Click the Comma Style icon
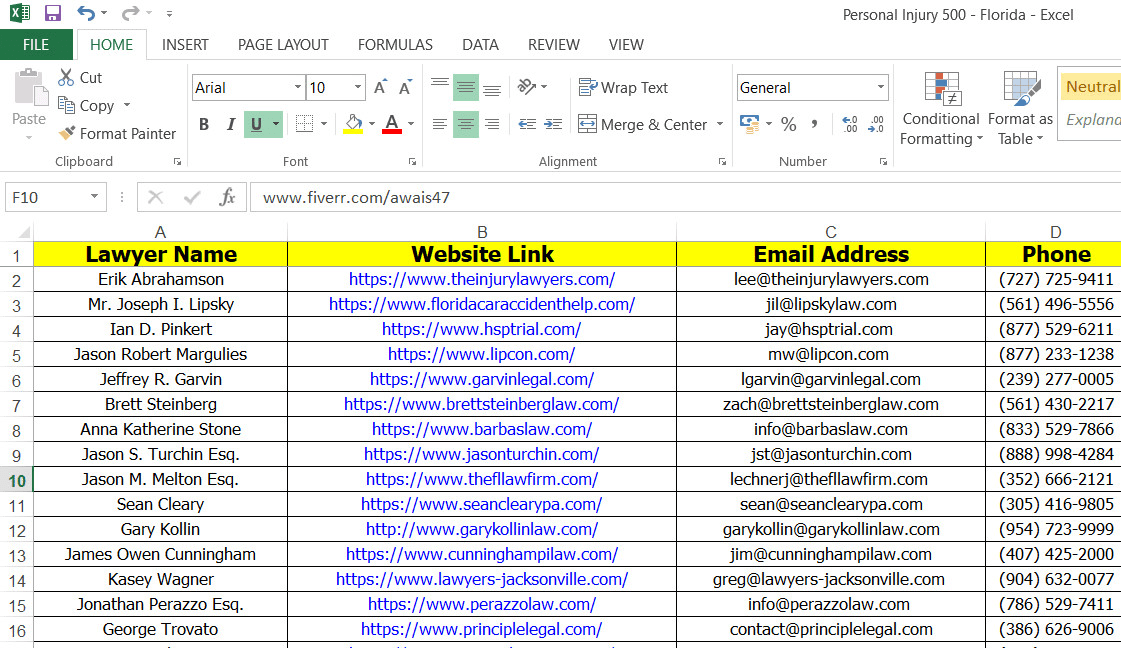 click(813, 125)
